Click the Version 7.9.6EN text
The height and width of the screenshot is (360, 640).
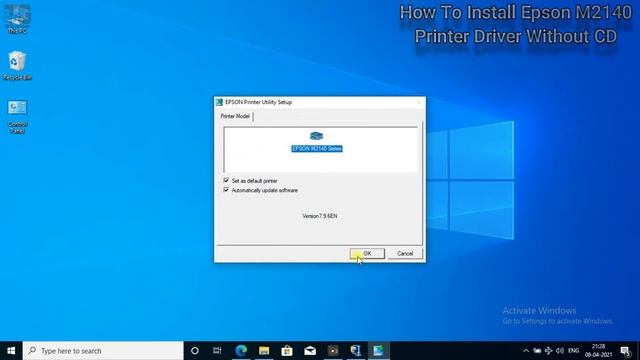point(320,216)
